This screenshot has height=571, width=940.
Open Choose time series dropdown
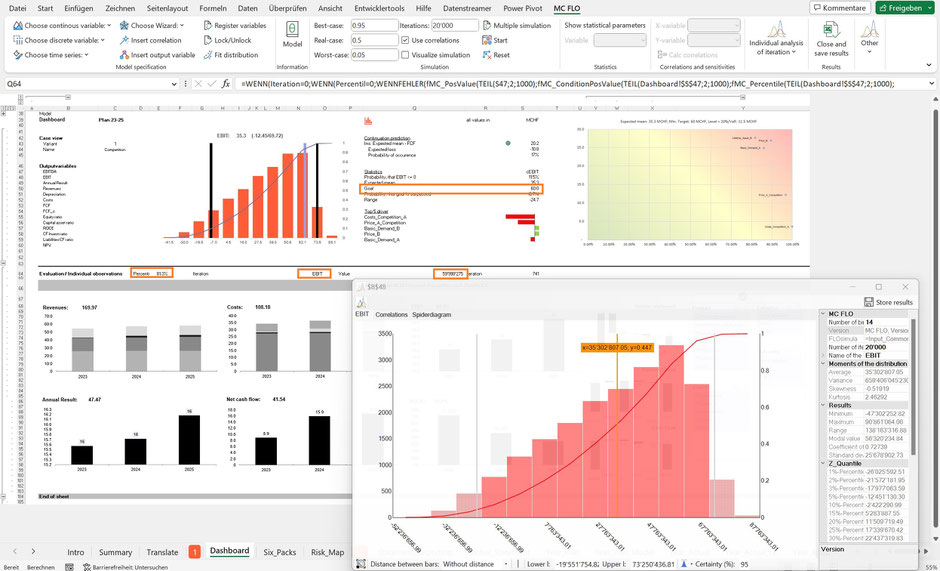[51, 55]
